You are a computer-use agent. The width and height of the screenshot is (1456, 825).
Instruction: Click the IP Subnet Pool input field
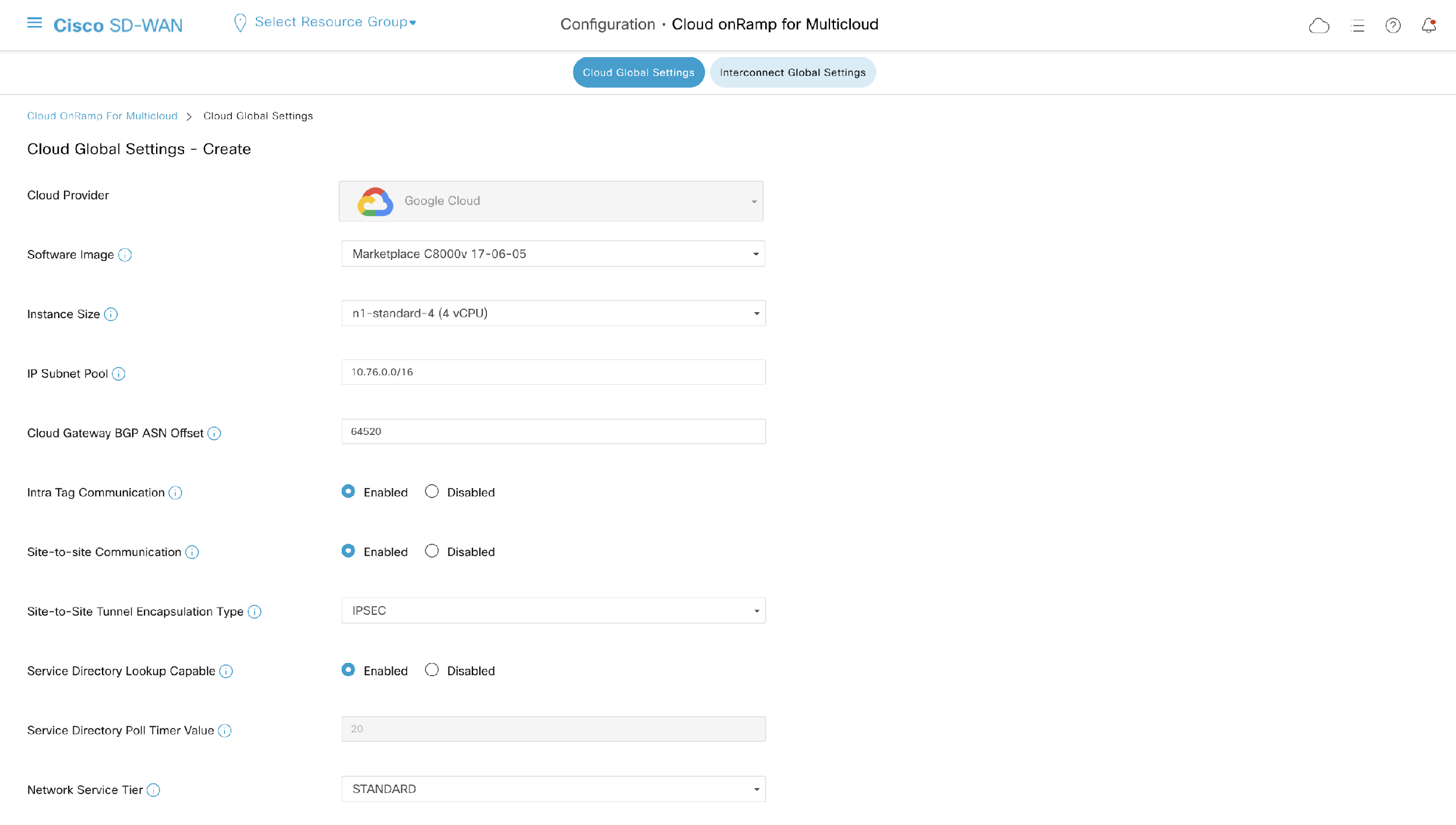(x=553, y=372)
